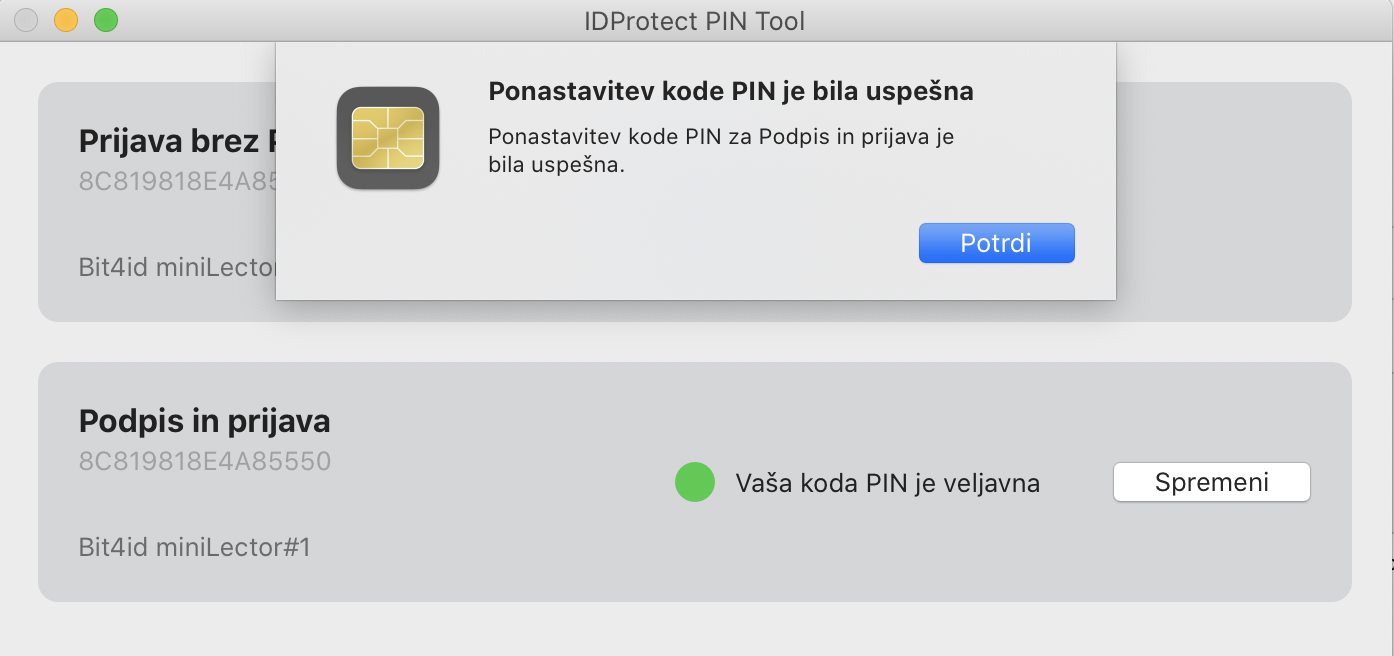
Task: Select the Podpis in prijava card heading
Action: coord(204,421)
